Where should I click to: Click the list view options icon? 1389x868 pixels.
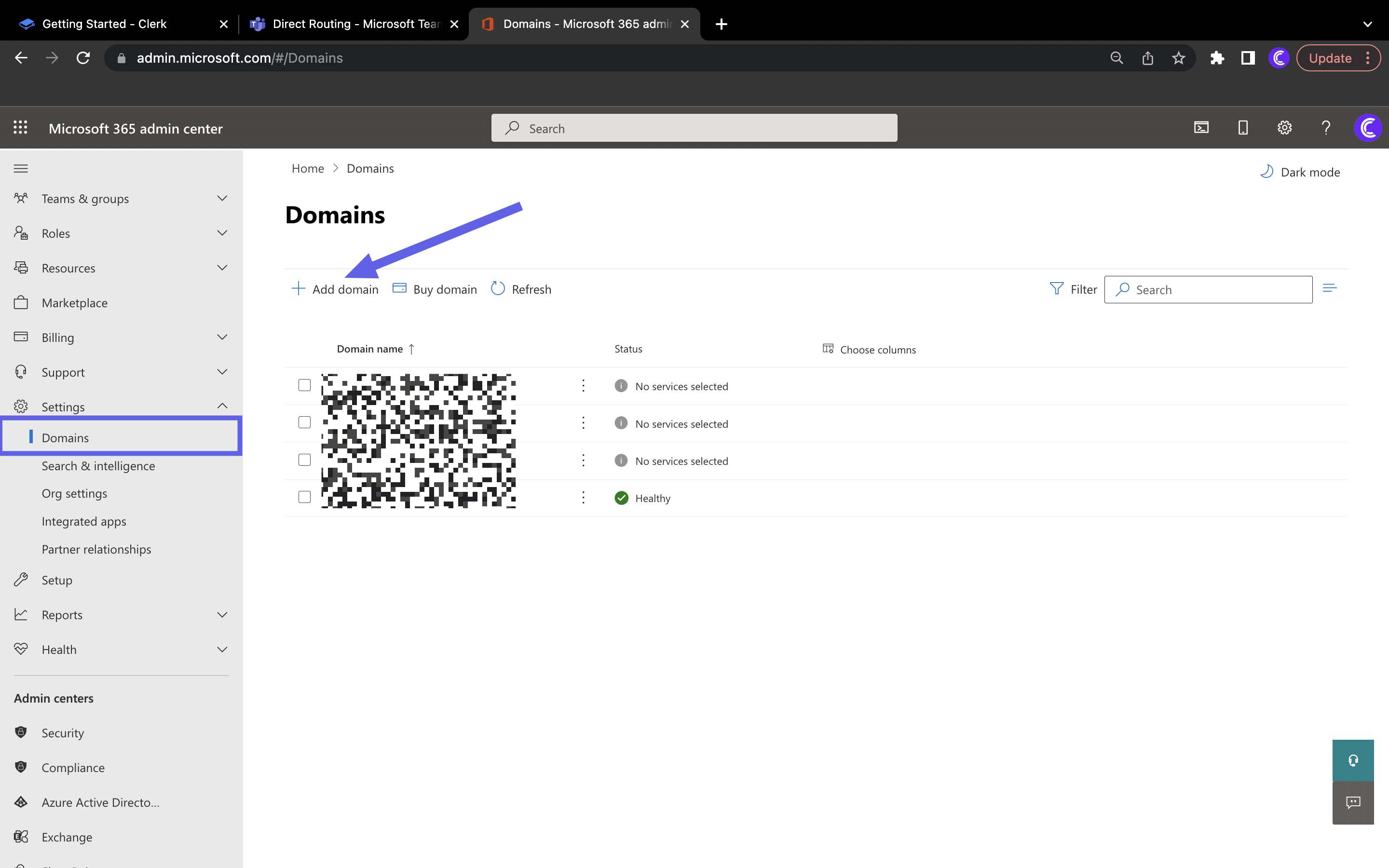(1329, 288)
